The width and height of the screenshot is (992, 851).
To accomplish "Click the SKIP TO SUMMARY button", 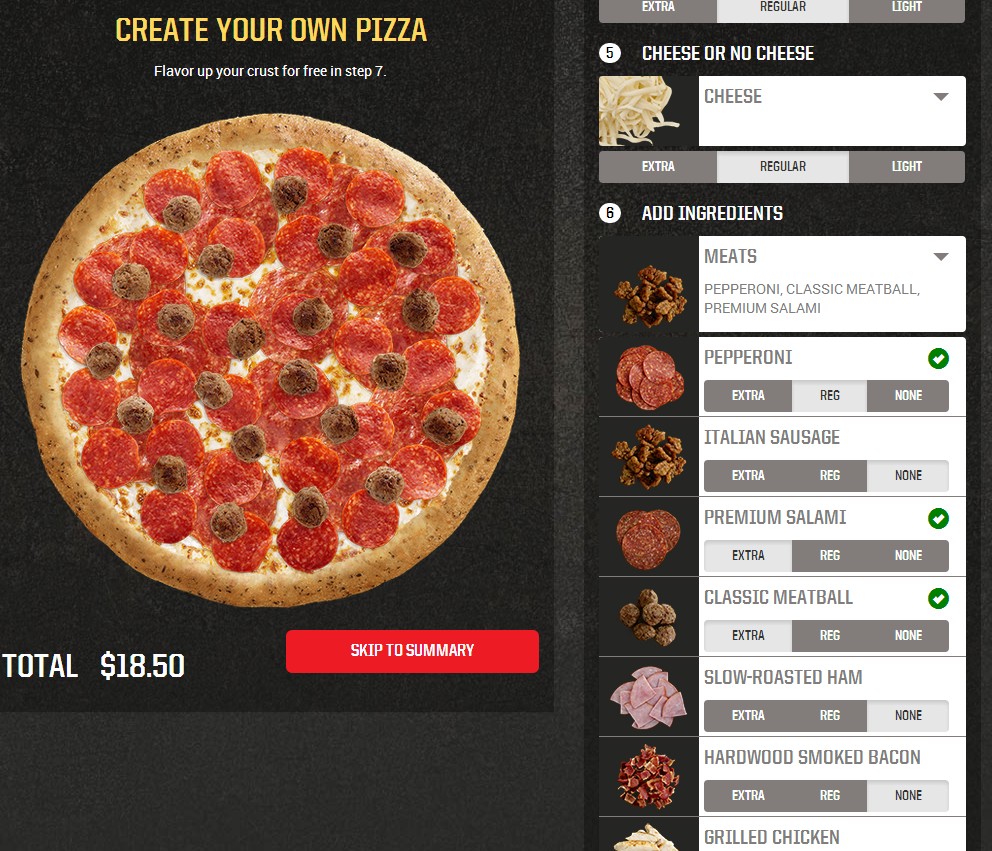I will 412,651.
